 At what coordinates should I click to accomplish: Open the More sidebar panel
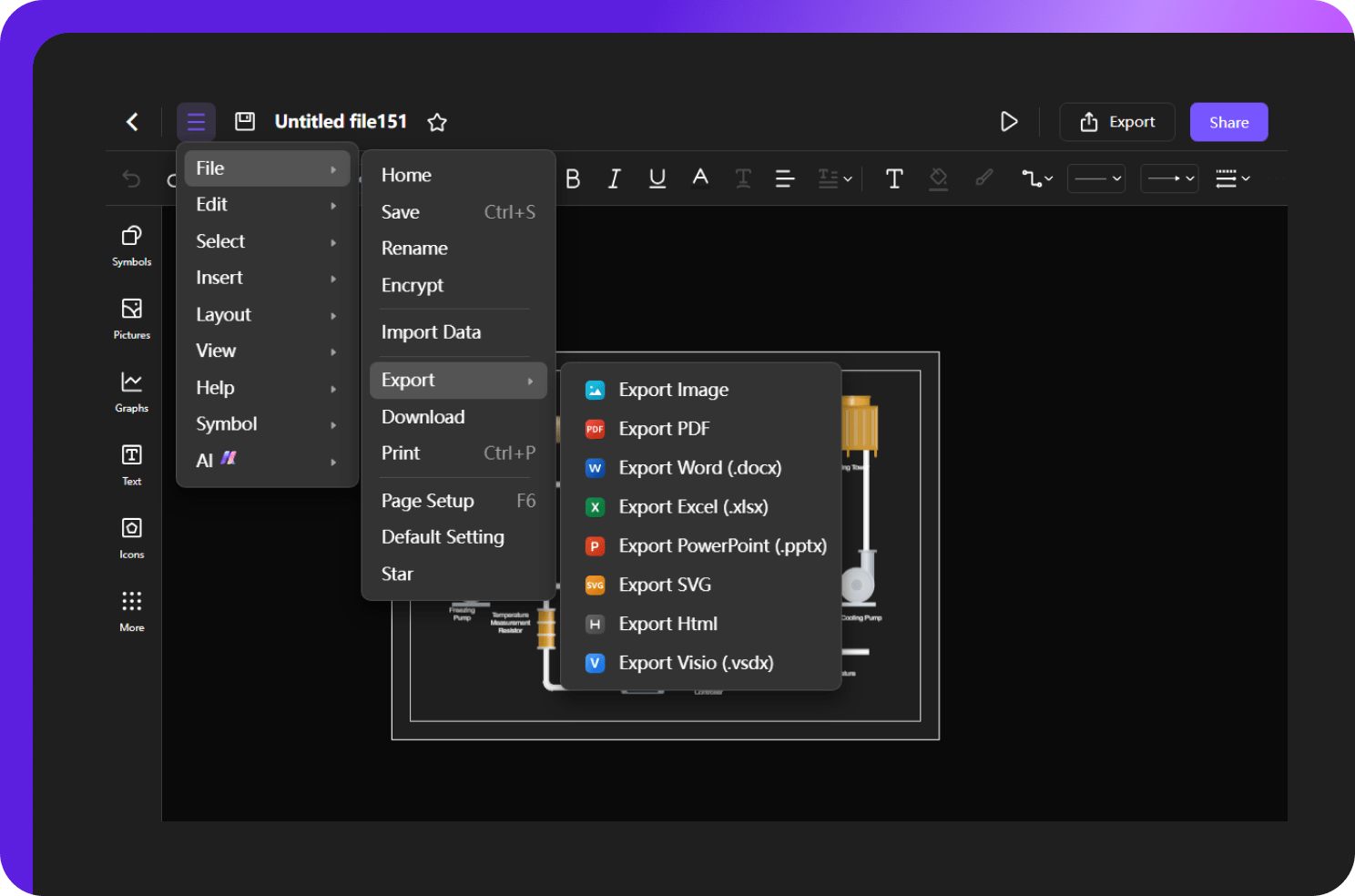(x=132, y=612)
